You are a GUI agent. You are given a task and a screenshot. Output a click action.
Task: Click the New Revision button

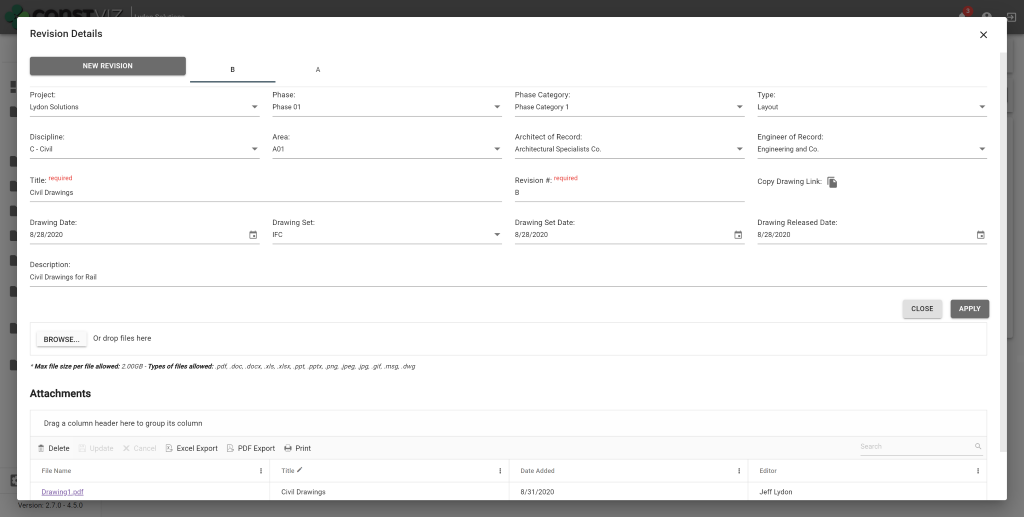tap(107, 66)
